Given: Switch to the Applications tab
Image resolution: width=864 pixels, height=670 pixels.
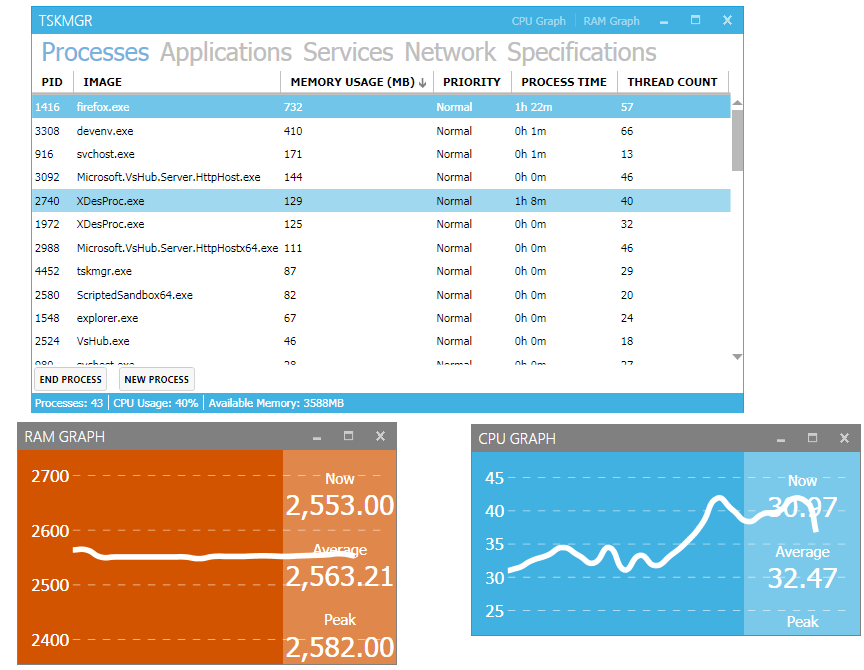Looking at the screenshot, I should click(226, 52).
